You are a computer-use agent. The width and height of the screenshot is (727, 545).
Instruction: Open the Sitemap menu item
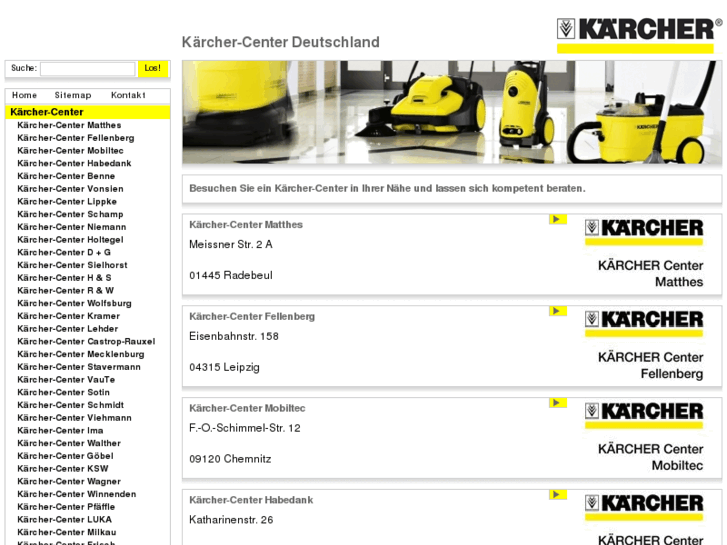pyautogui.click(x=73, y=95)
